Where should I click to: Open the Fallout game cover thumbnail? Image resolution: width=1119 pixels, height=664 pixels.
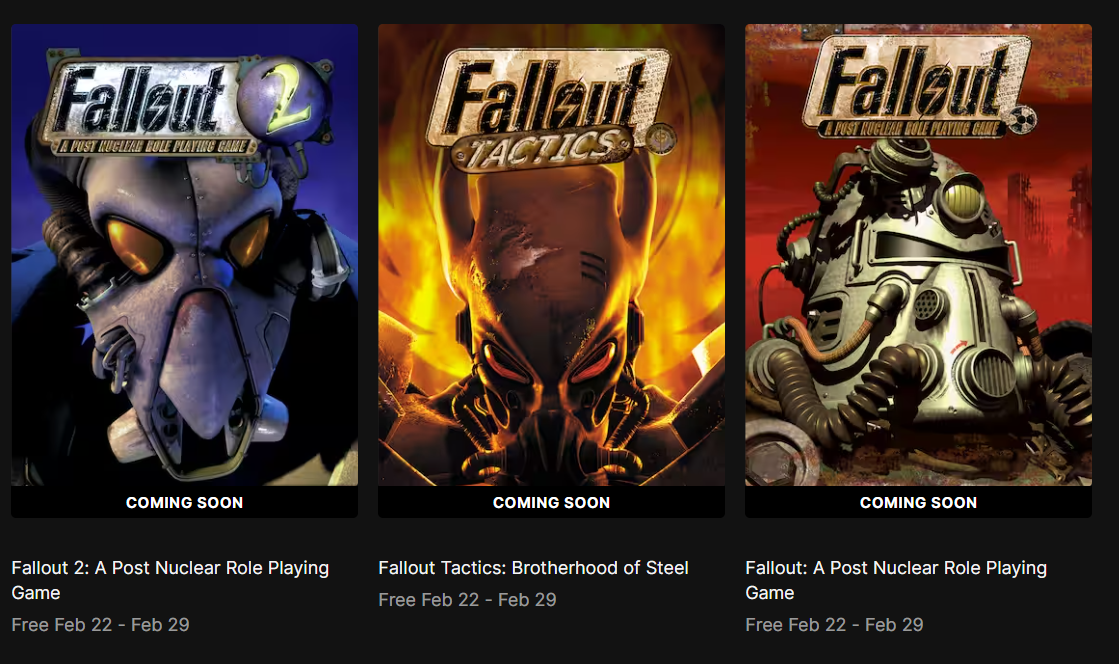point(918,260)
